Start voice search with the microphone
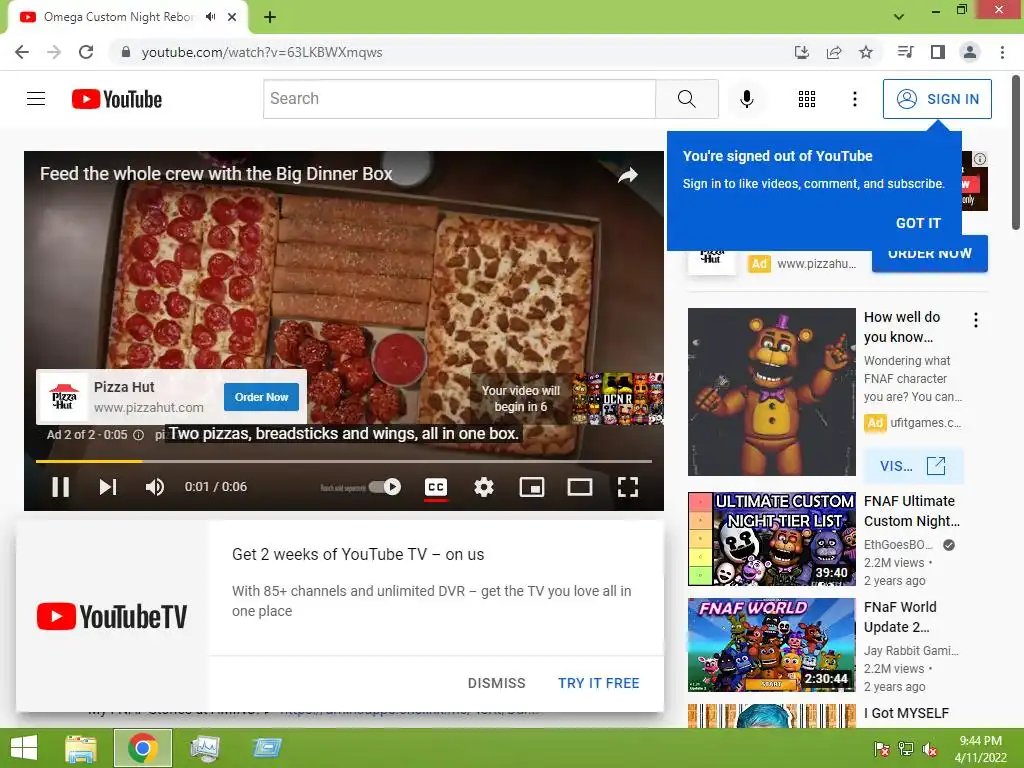Image resolution: width=1024 pixels, height=768 pixels. (746, 99)
